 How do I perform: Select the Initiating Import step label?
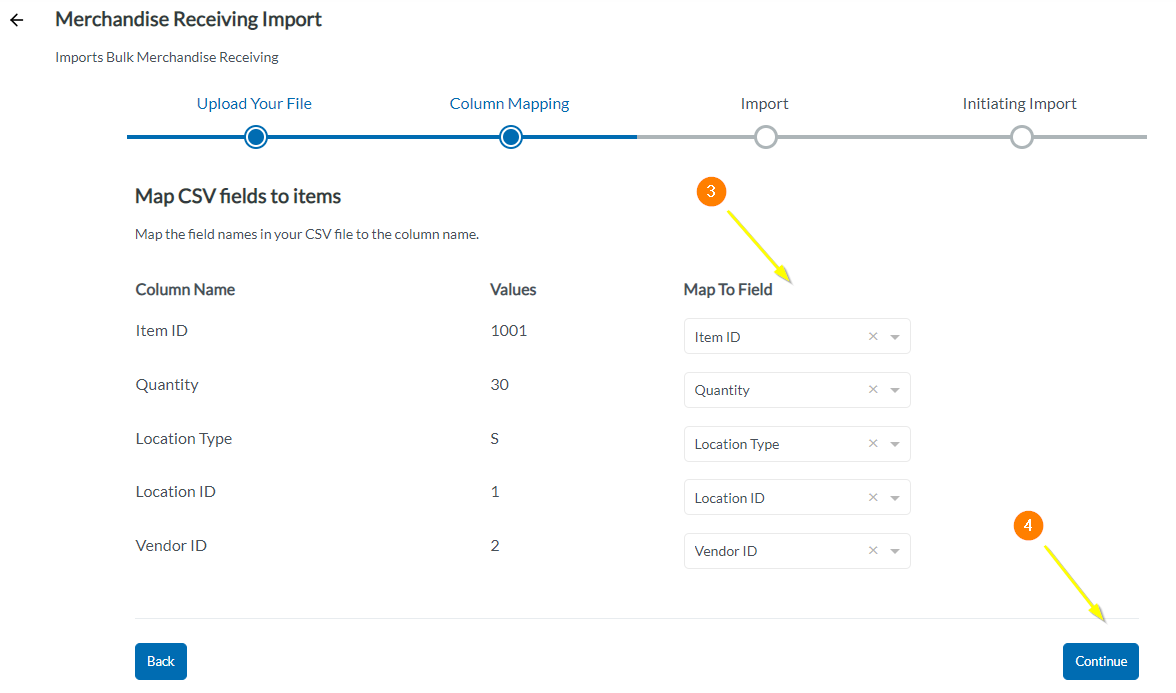pyautogui.click(x=1019, y=104)
